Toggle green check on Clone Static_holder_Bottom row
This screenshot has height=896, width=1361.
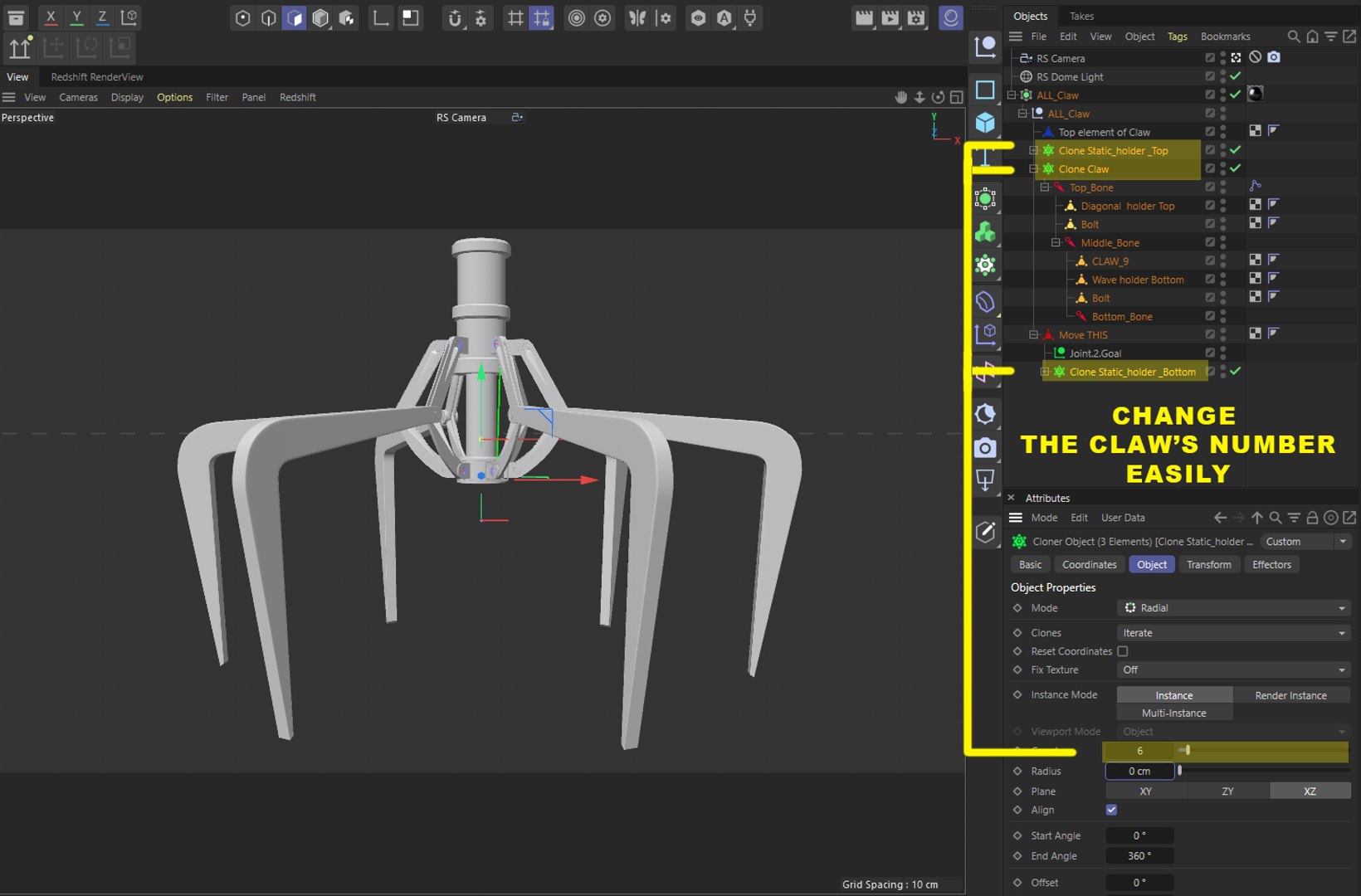[x=1235, y=372]
